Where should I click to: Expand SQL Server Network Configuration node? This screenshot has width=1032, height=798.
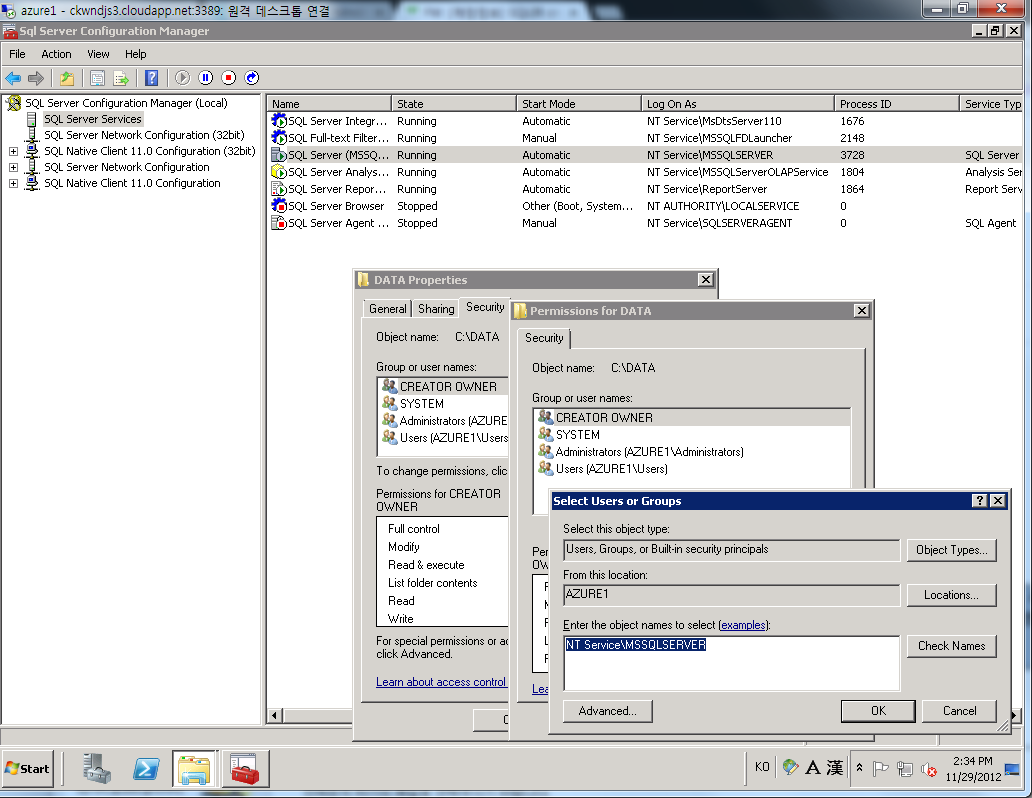point(13,167)
